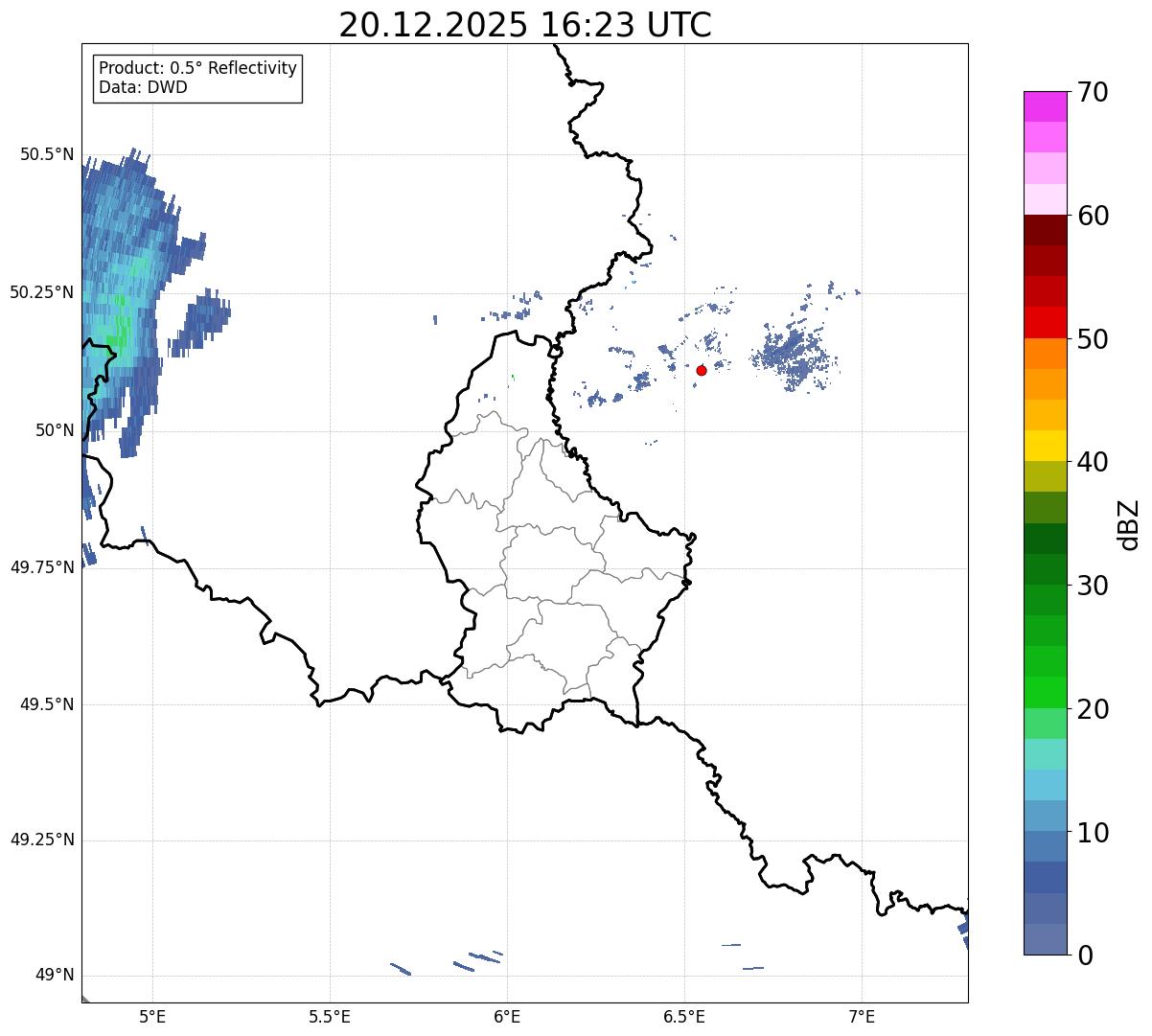Click the latitude label "50°N"
Image resolution: width=1152 pixels, height=1036 pixels.
53,430
